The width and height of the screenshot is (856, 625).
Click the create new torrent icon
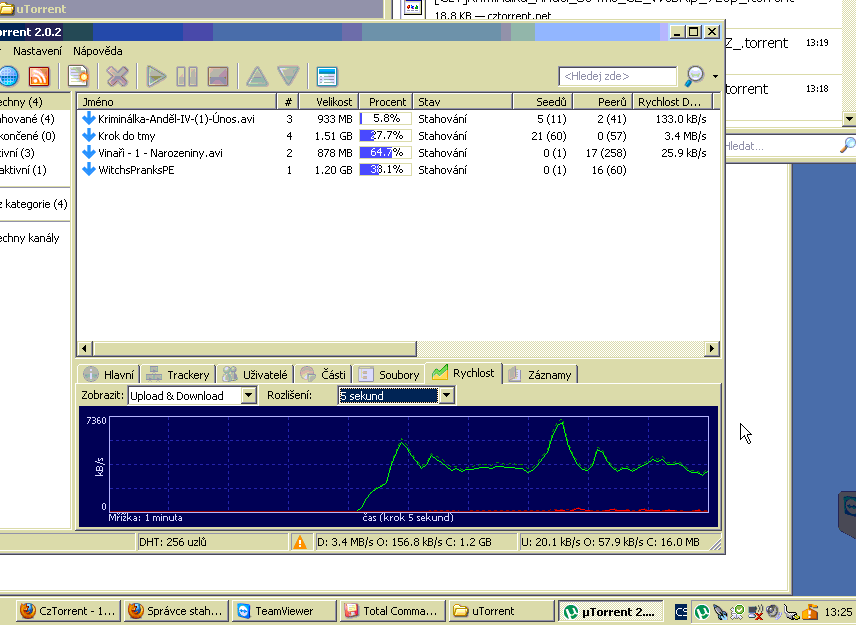78,76
